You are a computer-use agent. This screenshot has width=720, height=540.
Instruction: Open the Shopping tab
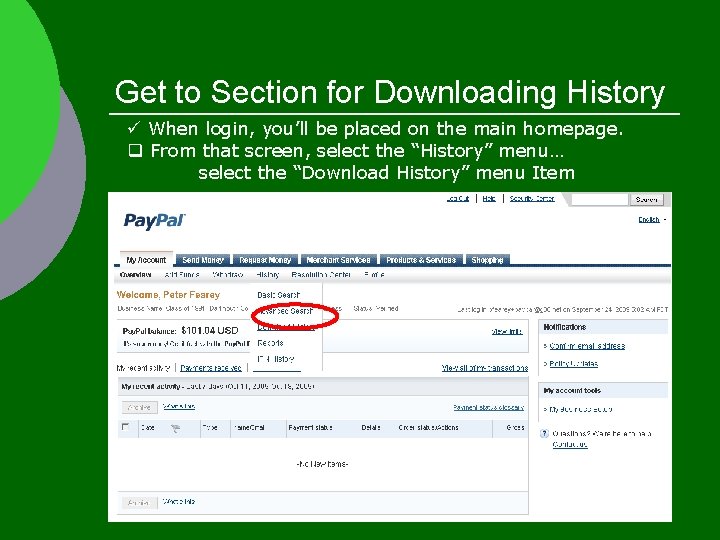(487, 260)
